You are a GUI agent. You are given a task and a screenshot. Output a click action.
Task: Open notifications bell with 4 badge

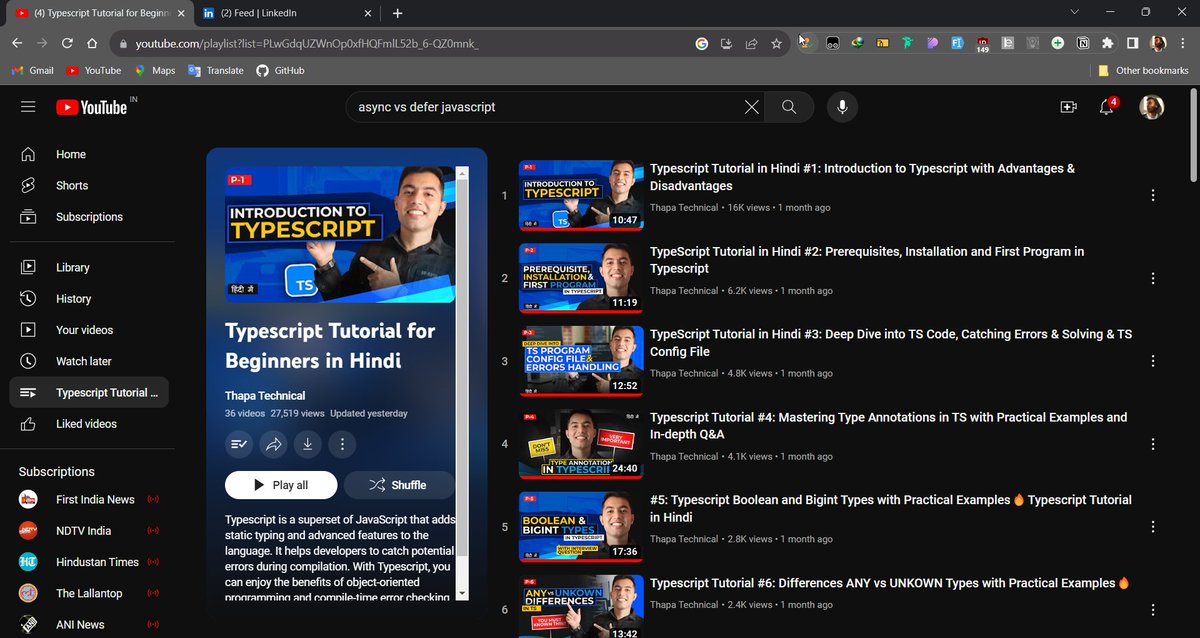[x=1107, y=107]
